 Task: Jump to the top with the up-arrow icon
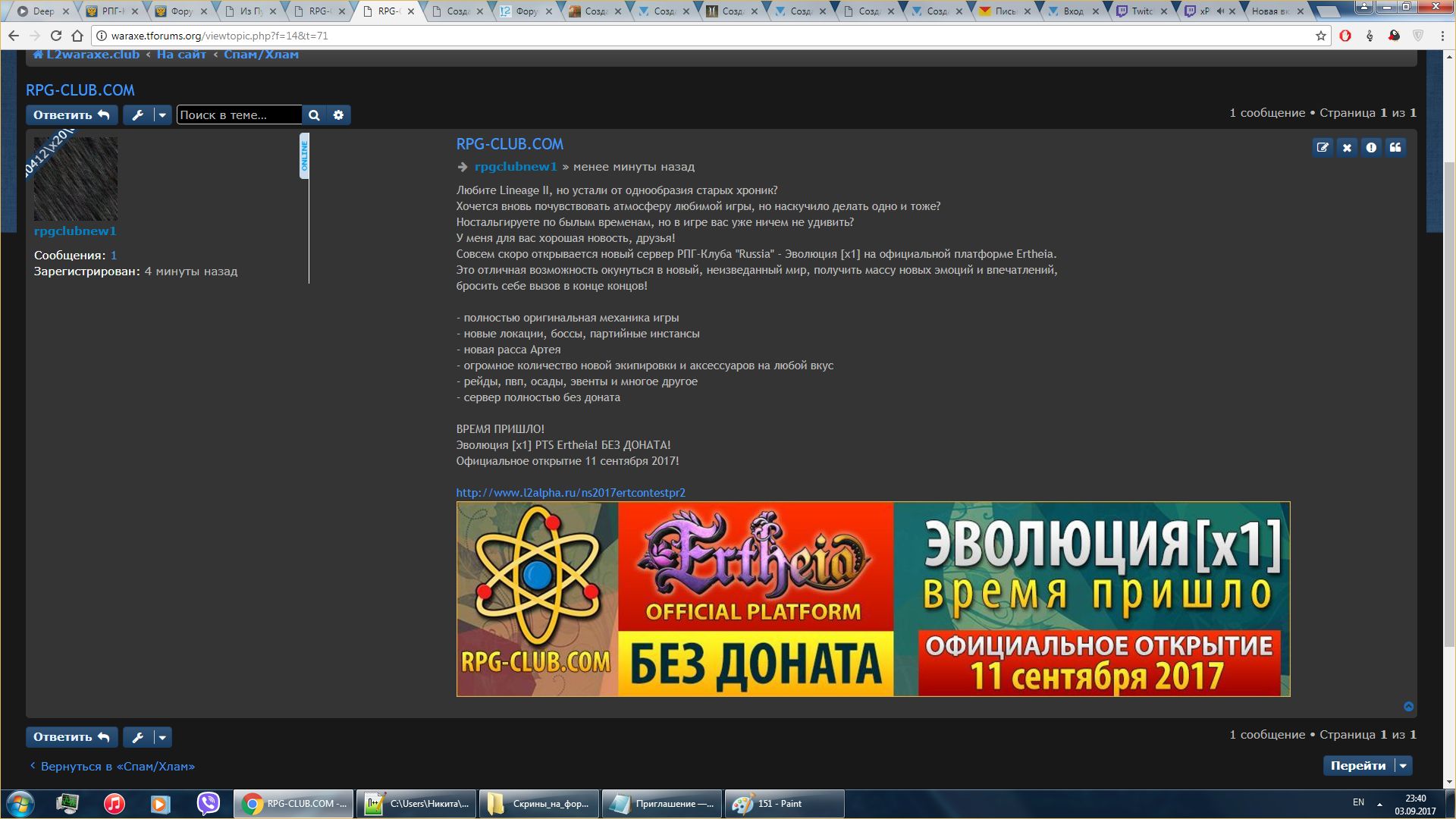1408,707
